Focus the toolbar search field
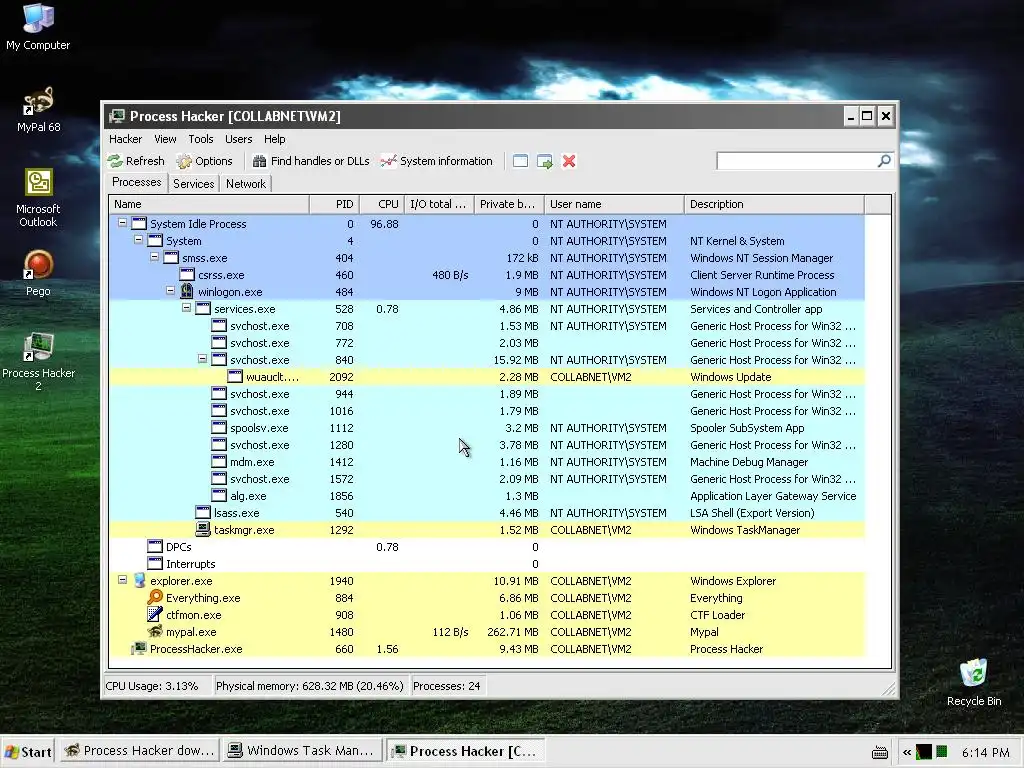Screen dimensions: 1024x768 pos(796,161)
